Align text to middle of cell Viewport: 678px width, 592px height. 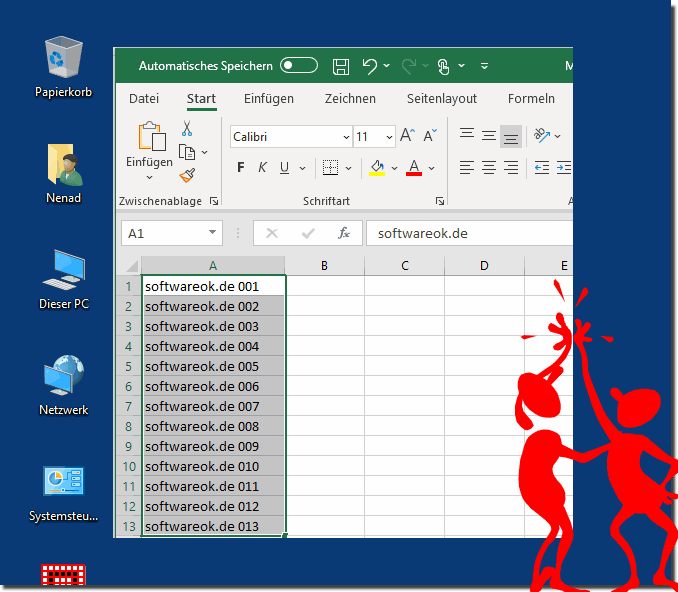coord(489,136)
